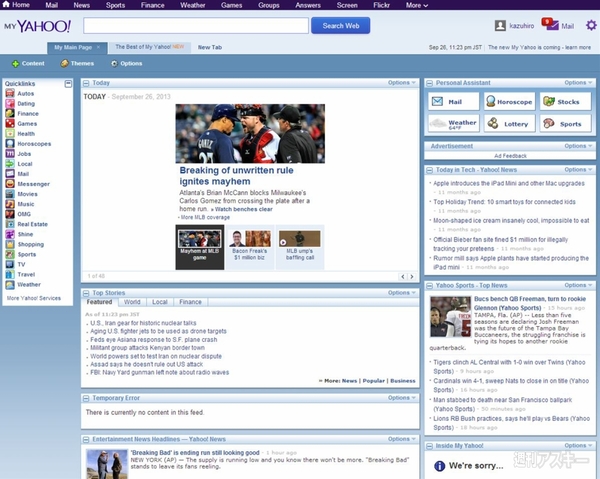
Task: Open Options dropdown of Today module
Action: [401, 83]
